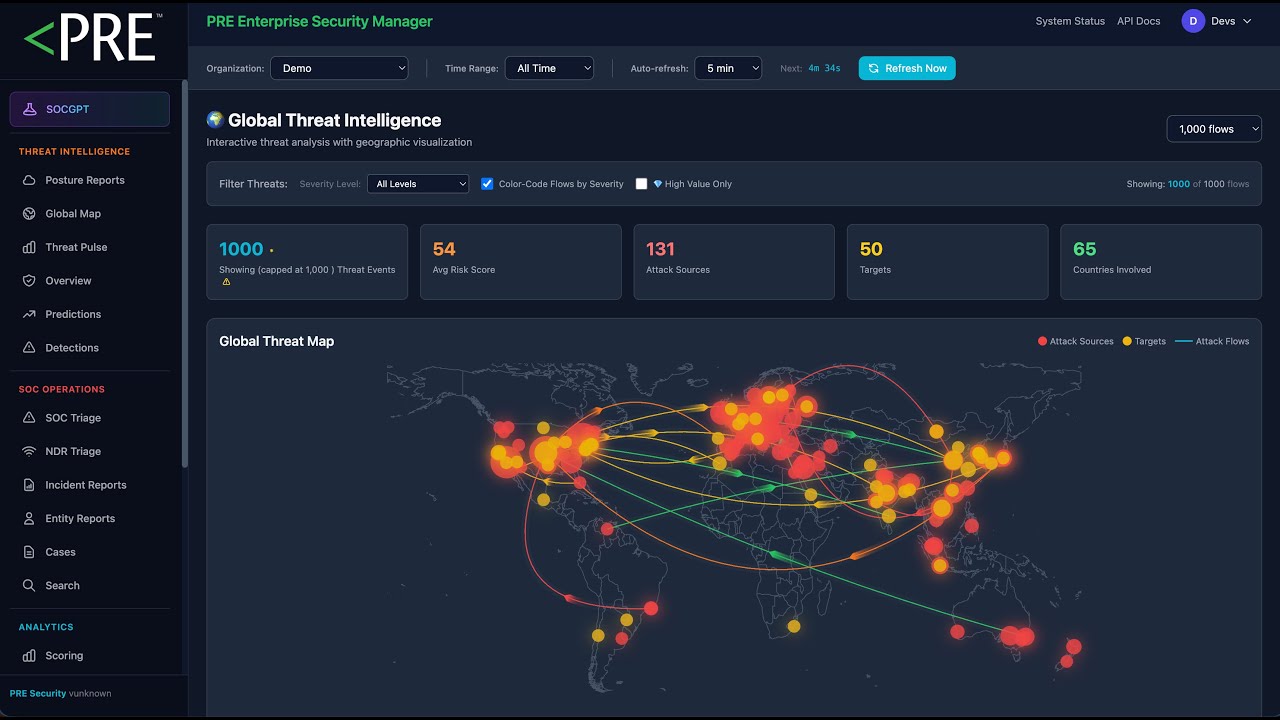Expand the Devs user menu chevron
Viewport: 1280px width, 720px height.
tap(1247, 21)
